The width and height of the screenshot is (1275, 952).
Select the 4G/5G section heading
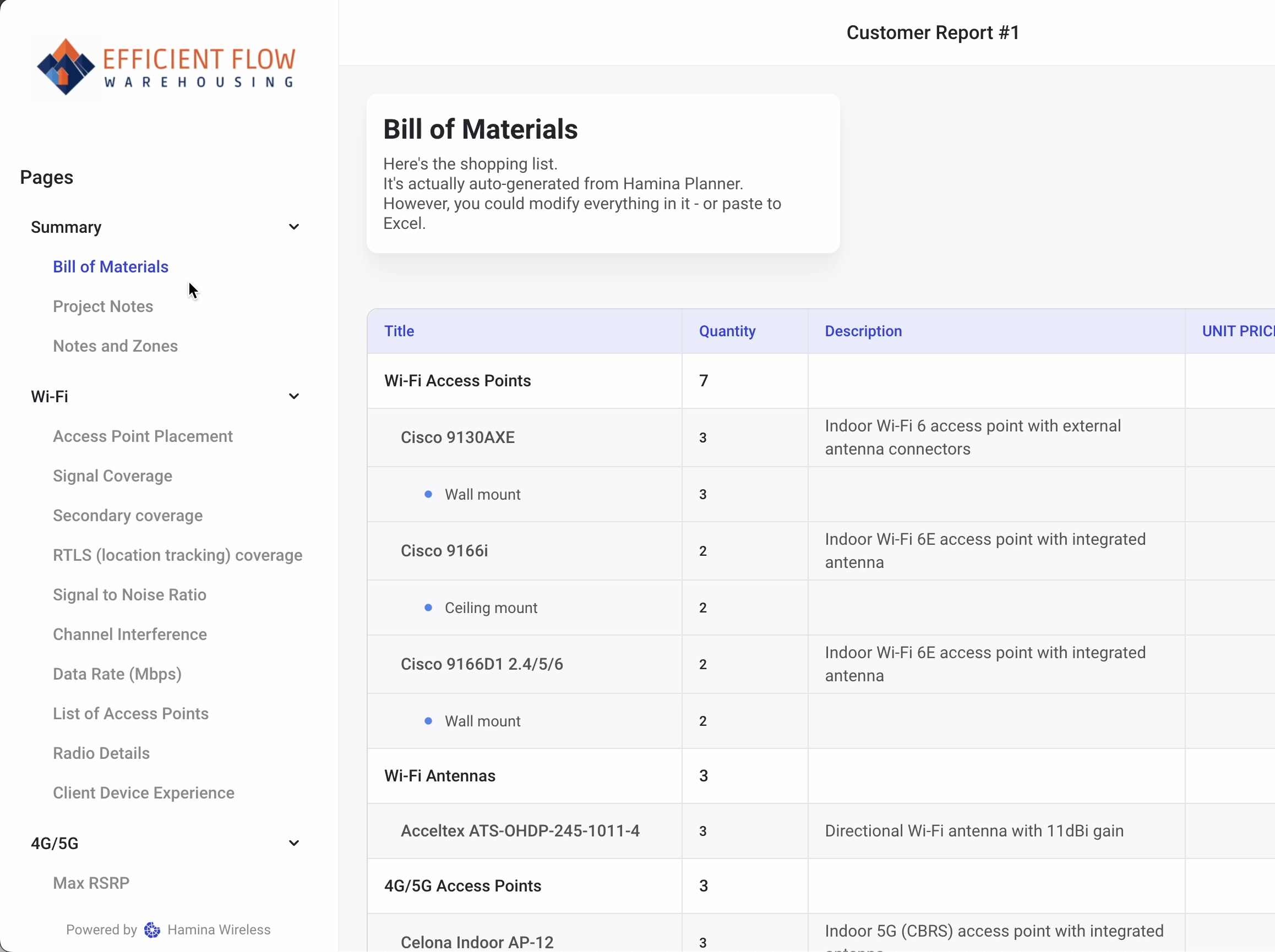(55, 843)
